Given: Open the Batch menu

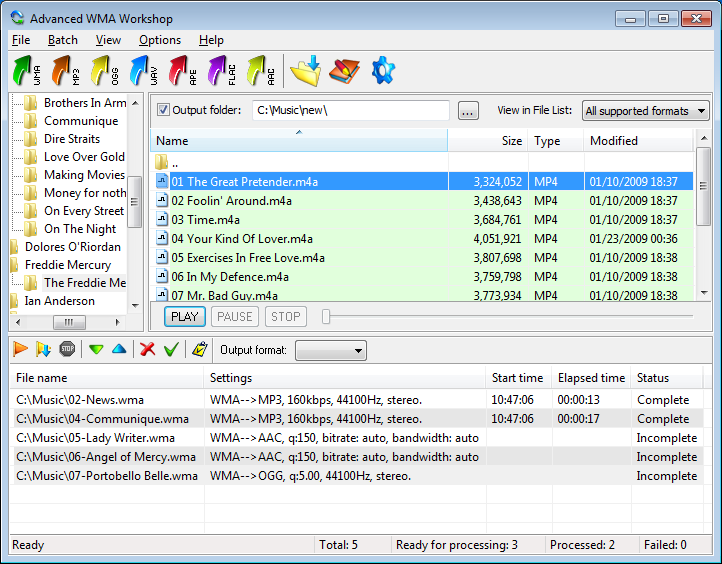Looking at the screenshot, I should point(62,40).
